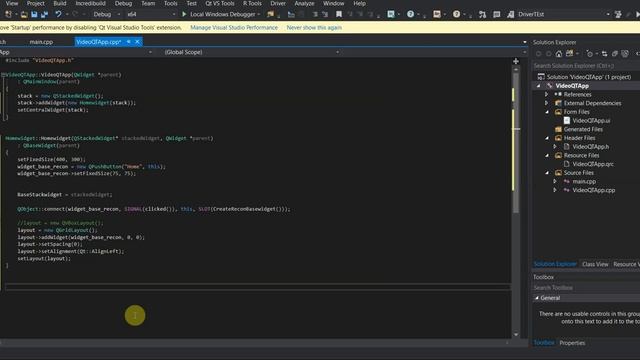Click the Switch Views icon in Solution Explorer

pos(569,54)
